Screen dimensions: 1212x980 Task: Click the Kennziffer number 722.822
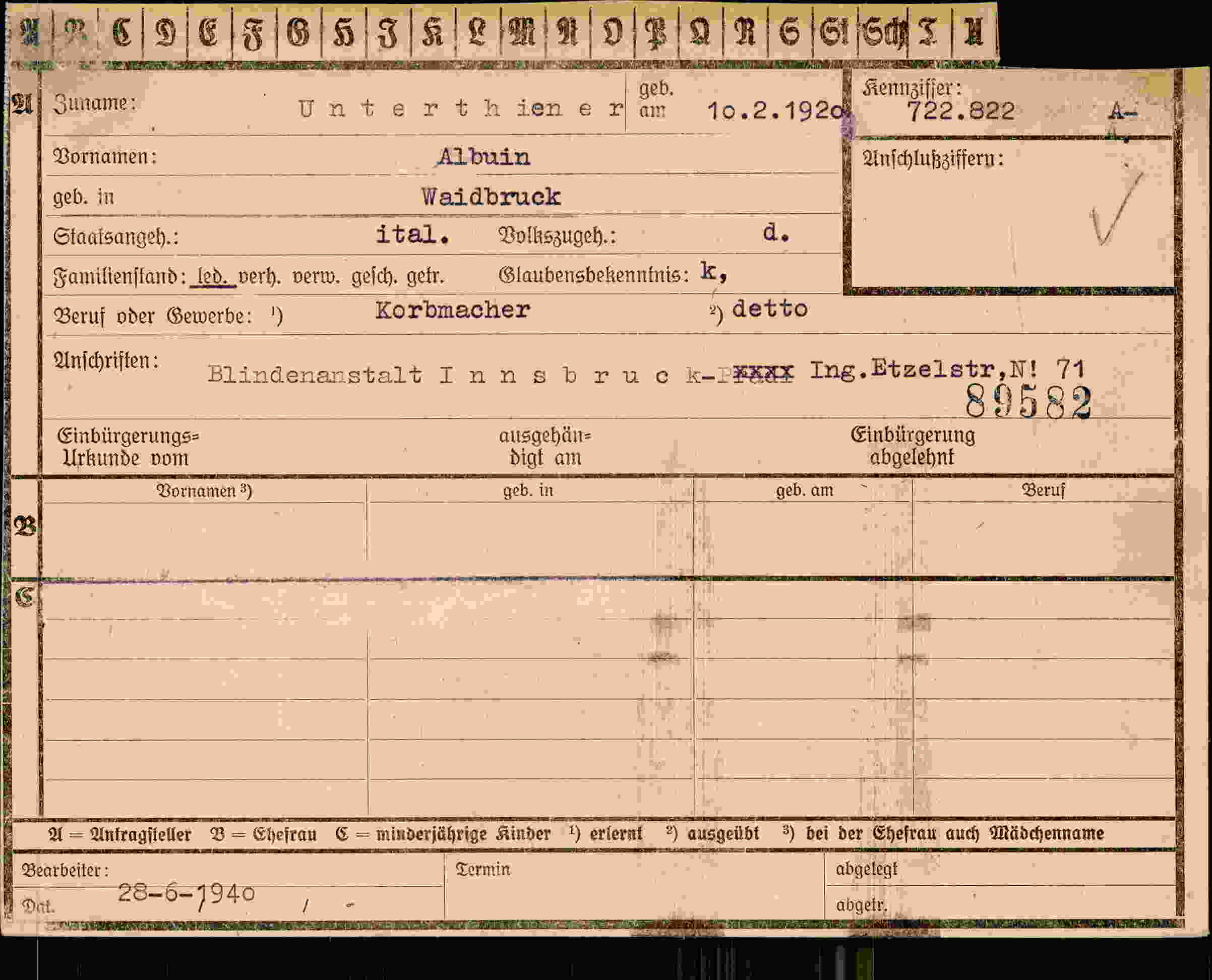(961, 111)
